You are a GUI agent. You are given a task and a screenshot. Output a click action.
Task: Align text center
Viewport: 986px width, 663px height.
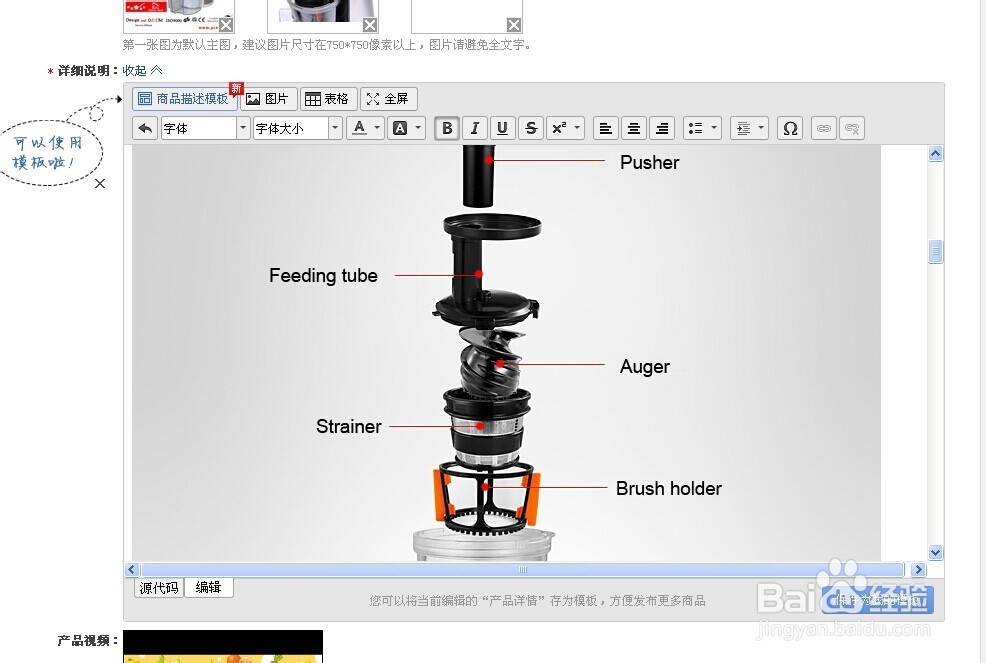634,128
